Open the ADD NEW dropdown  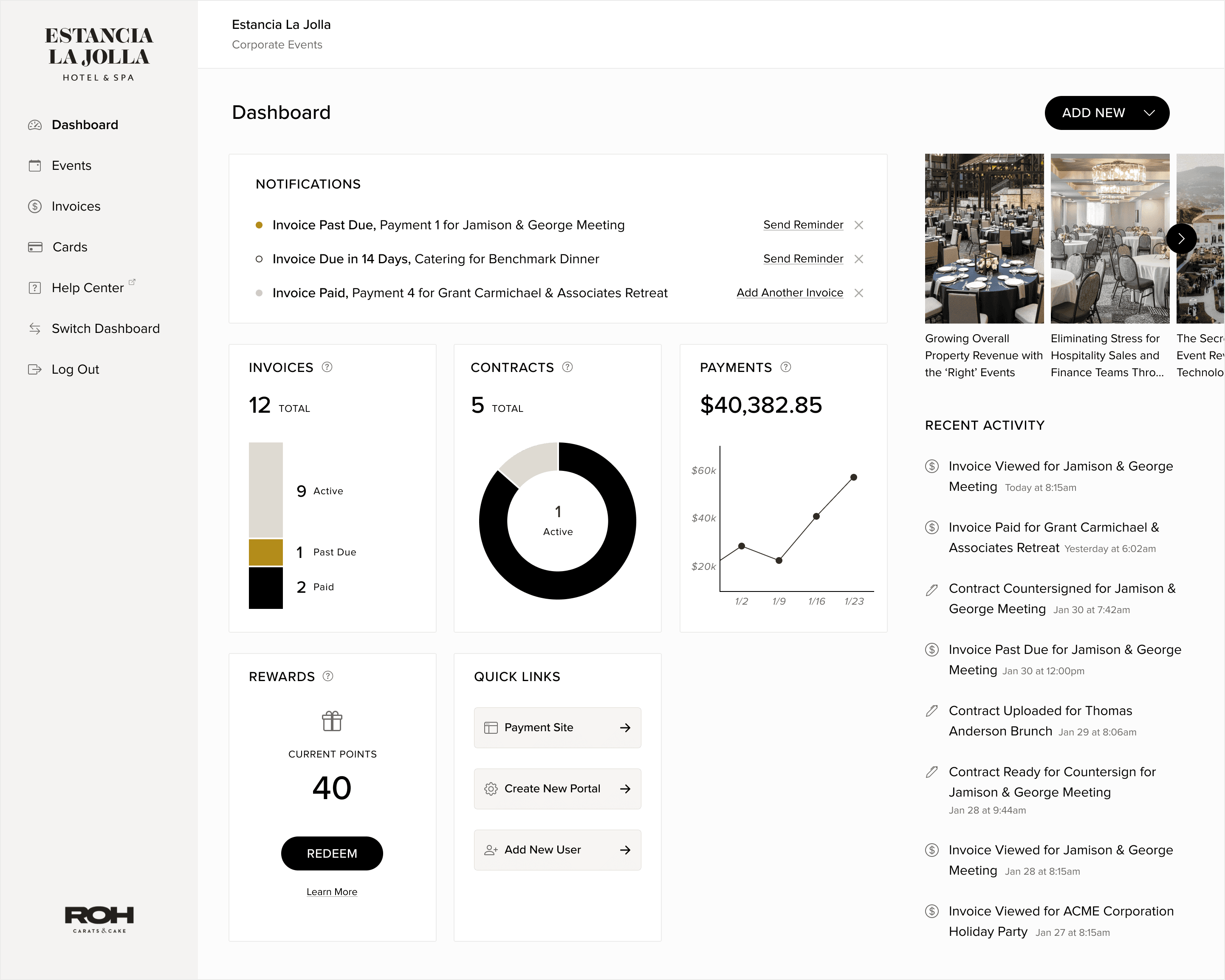tap(1106, 113)
